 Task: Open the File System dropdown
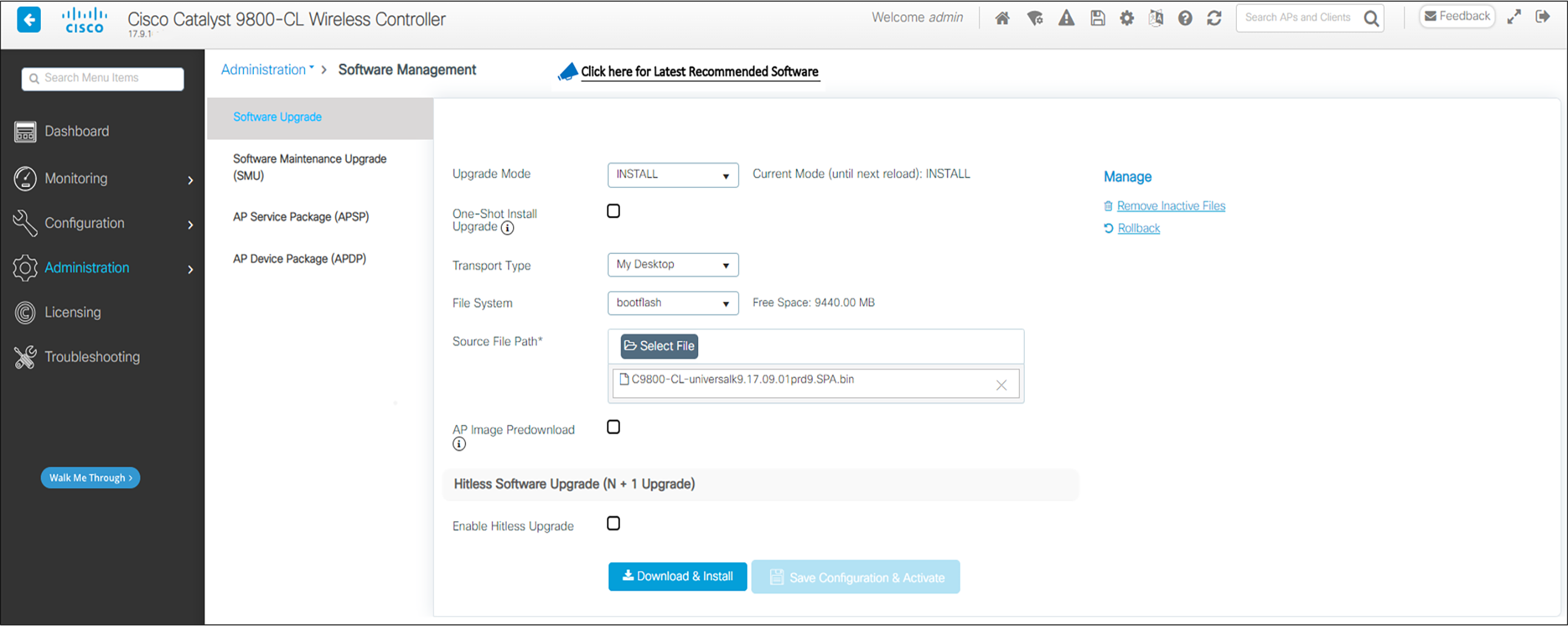tap(673, 303)
